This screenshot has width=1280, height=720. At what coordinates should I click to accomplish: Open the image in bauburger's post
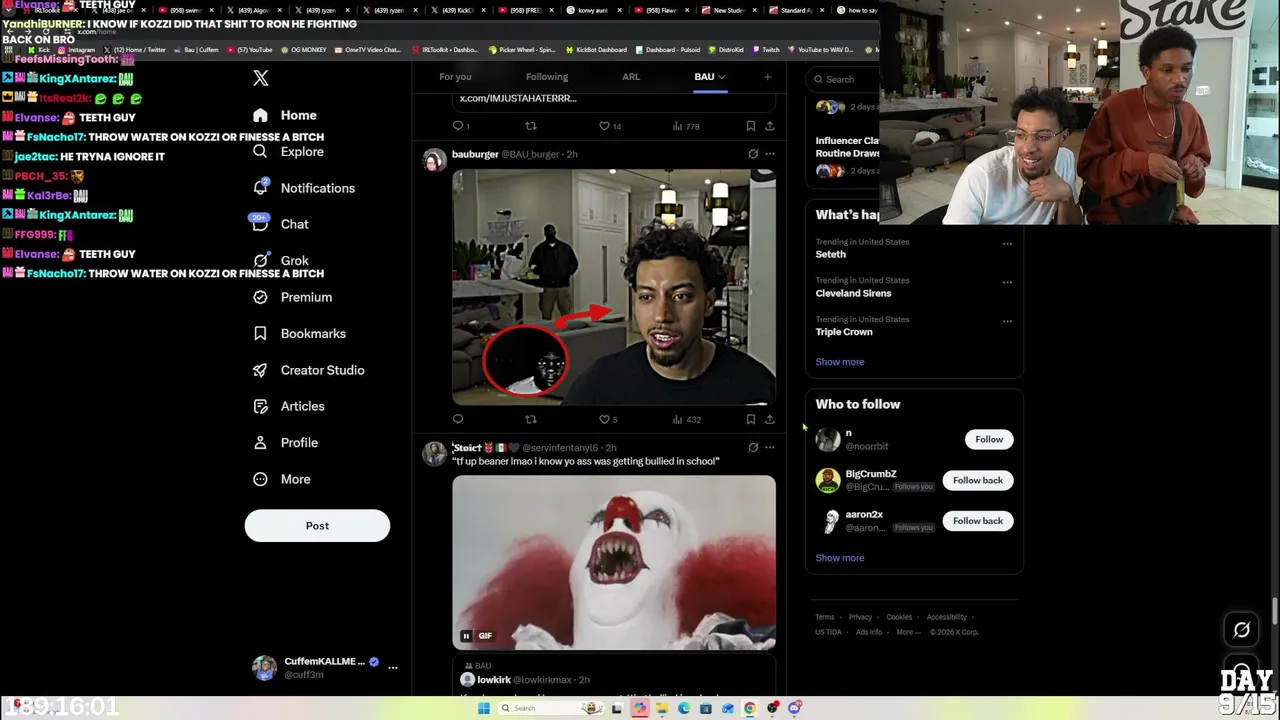coord(613,287)
